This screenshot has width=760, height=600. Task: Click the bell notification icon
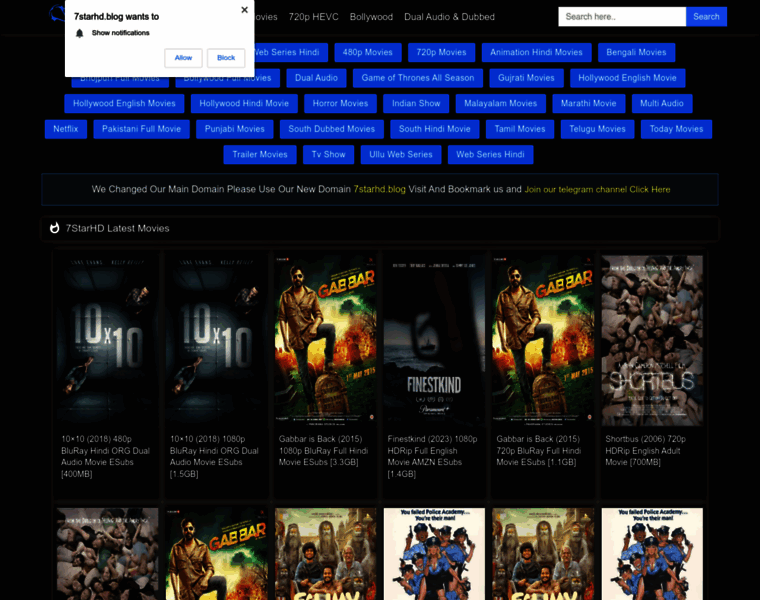(x=79, y=33)
